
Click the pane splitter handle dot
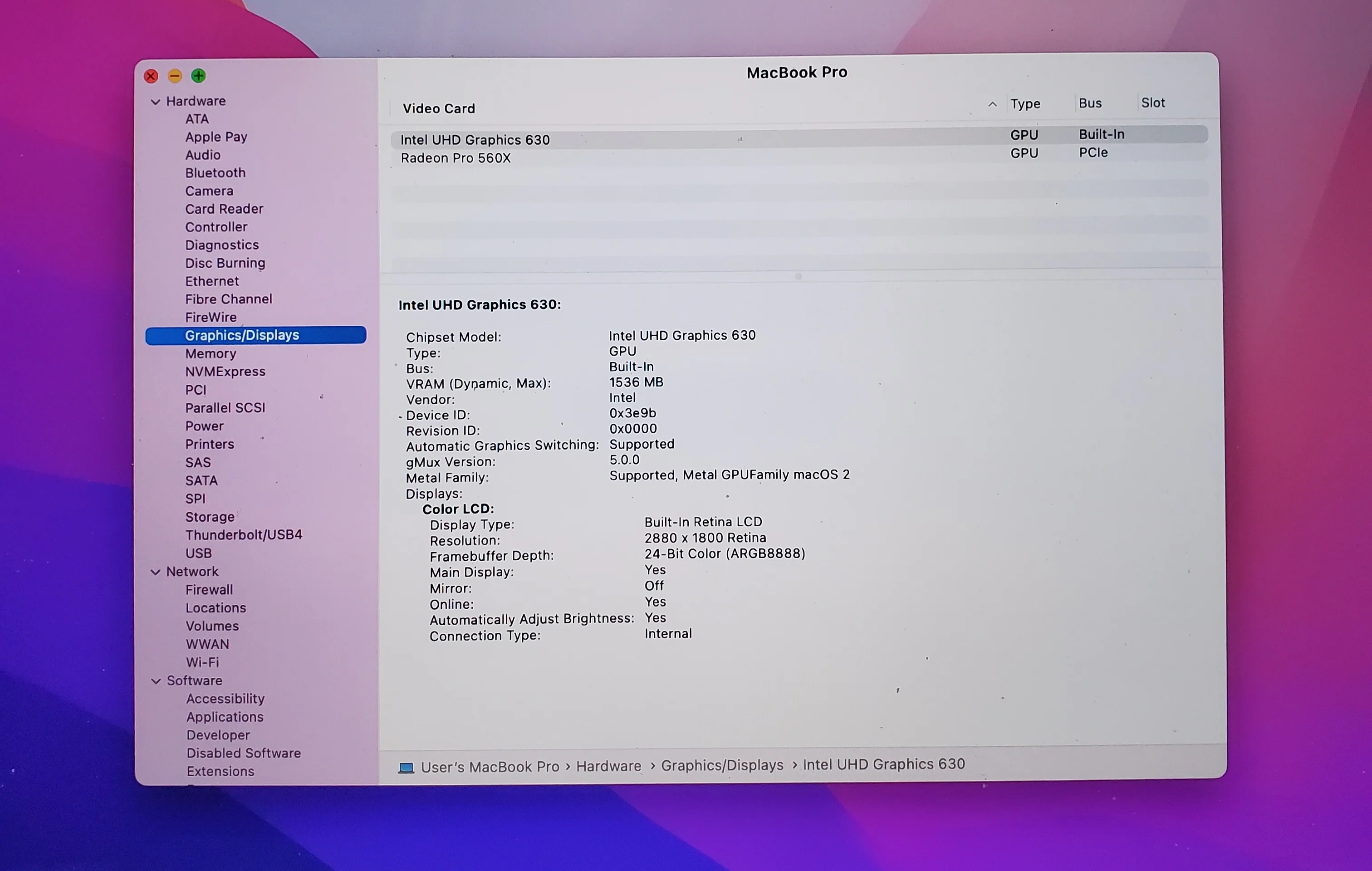pyautogui.click(x=798, y=277)
